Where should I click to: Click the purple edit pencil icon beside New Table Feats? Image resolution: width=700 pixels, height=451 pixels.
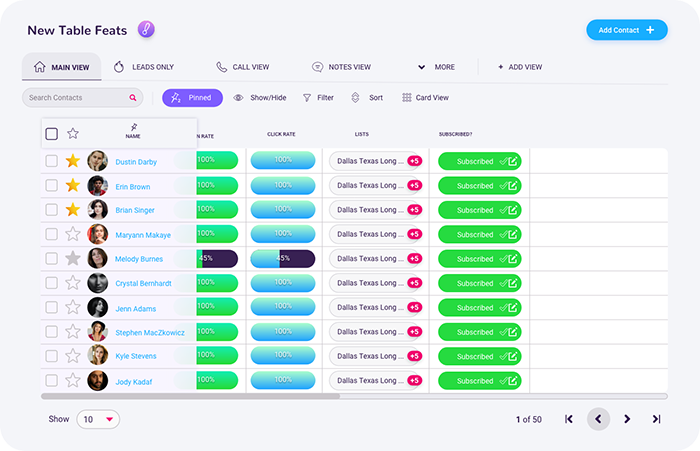pyautogui.click(x=146, y=29)
